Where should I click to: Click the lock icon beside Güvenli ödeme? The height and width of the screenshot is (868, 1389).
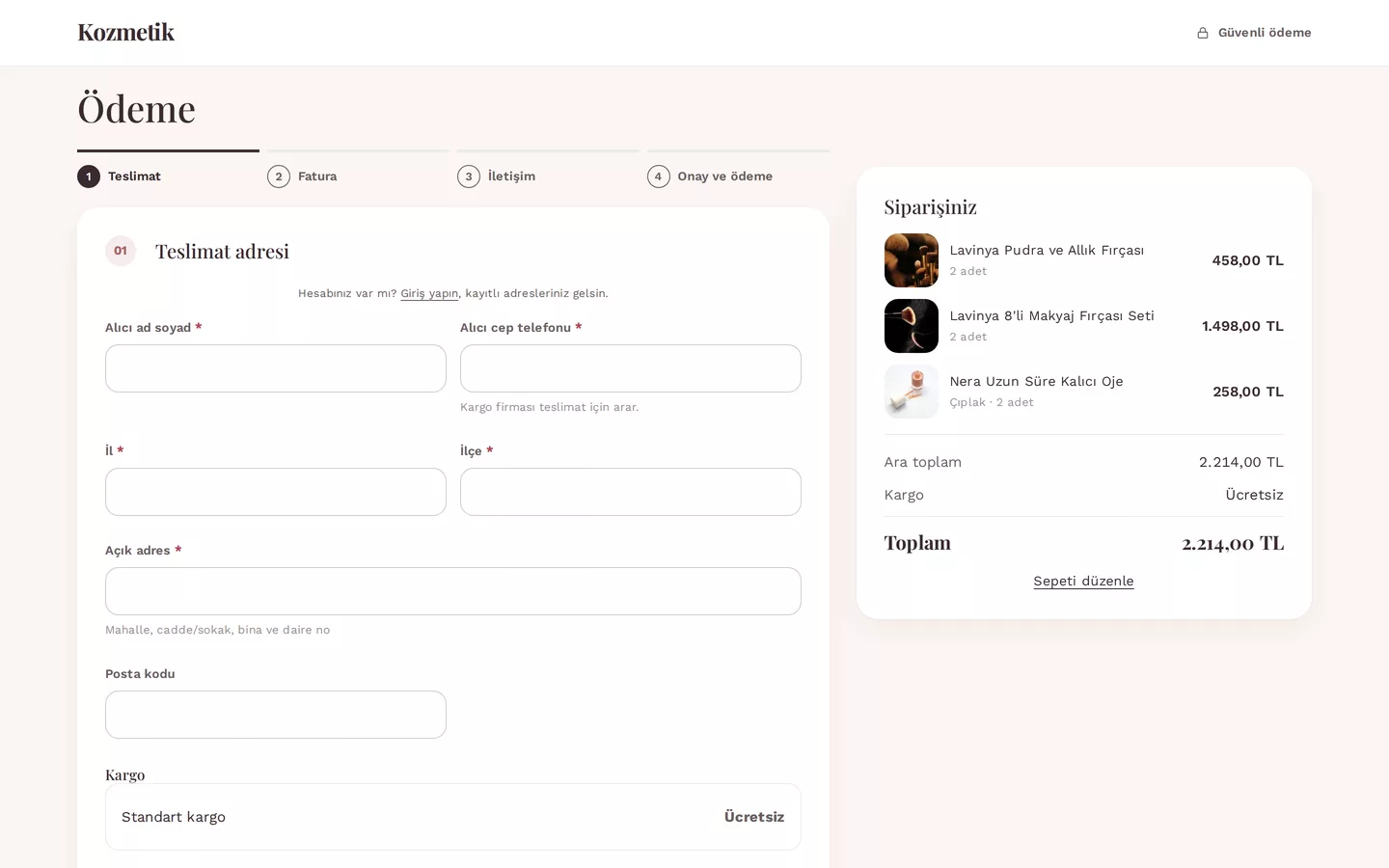click(1203, 33)
